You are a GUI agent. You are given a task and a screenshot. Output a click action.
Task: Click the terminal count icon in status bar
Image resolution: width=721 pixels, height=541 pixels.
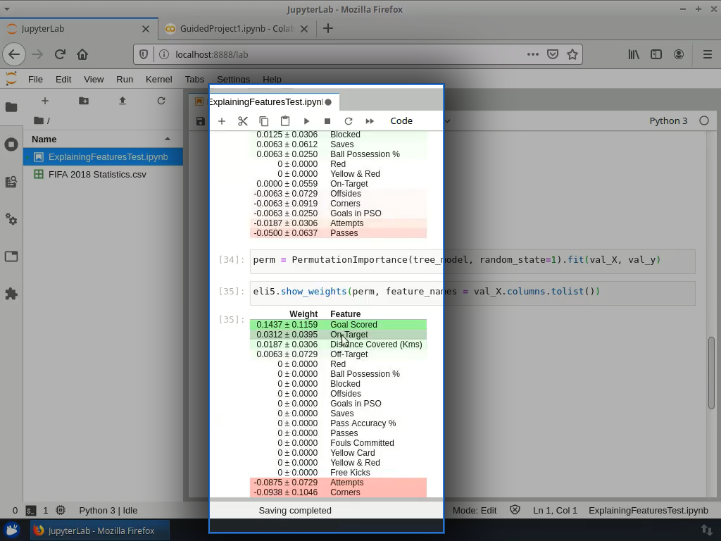click(x=31, y=510)
